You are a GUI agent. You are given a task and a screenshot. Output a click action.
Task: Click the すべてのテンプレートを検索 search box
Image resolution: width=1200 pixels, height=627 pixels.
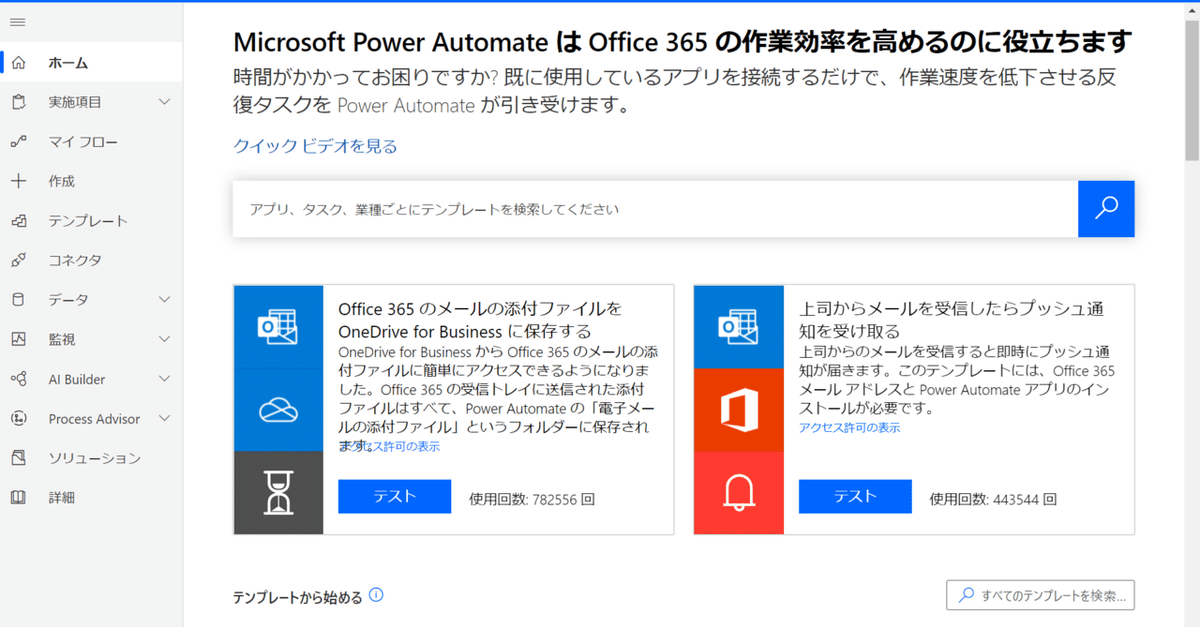click(1040, 596)
